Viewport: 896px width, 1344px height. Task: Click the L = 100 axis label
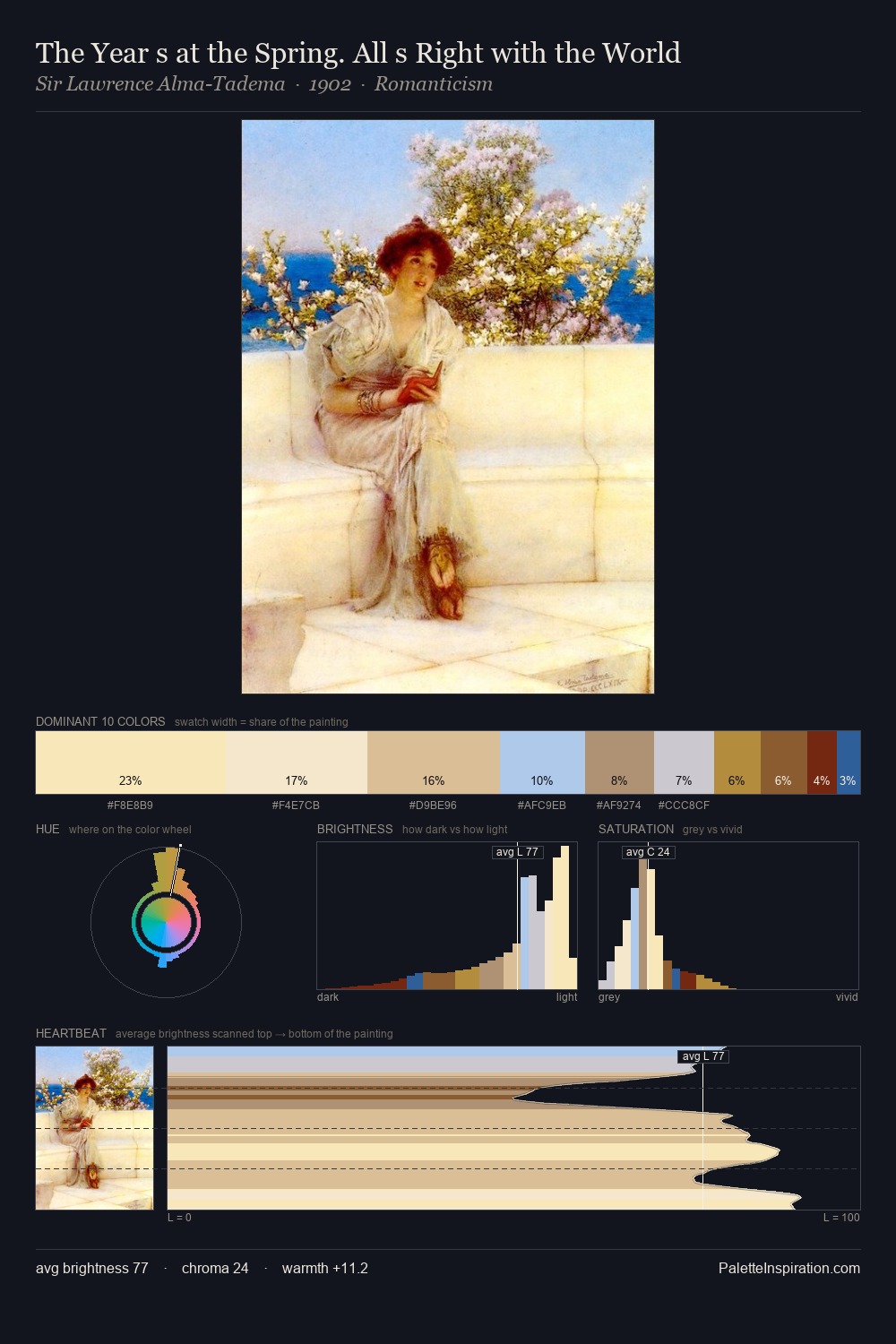coord(841,1218)
